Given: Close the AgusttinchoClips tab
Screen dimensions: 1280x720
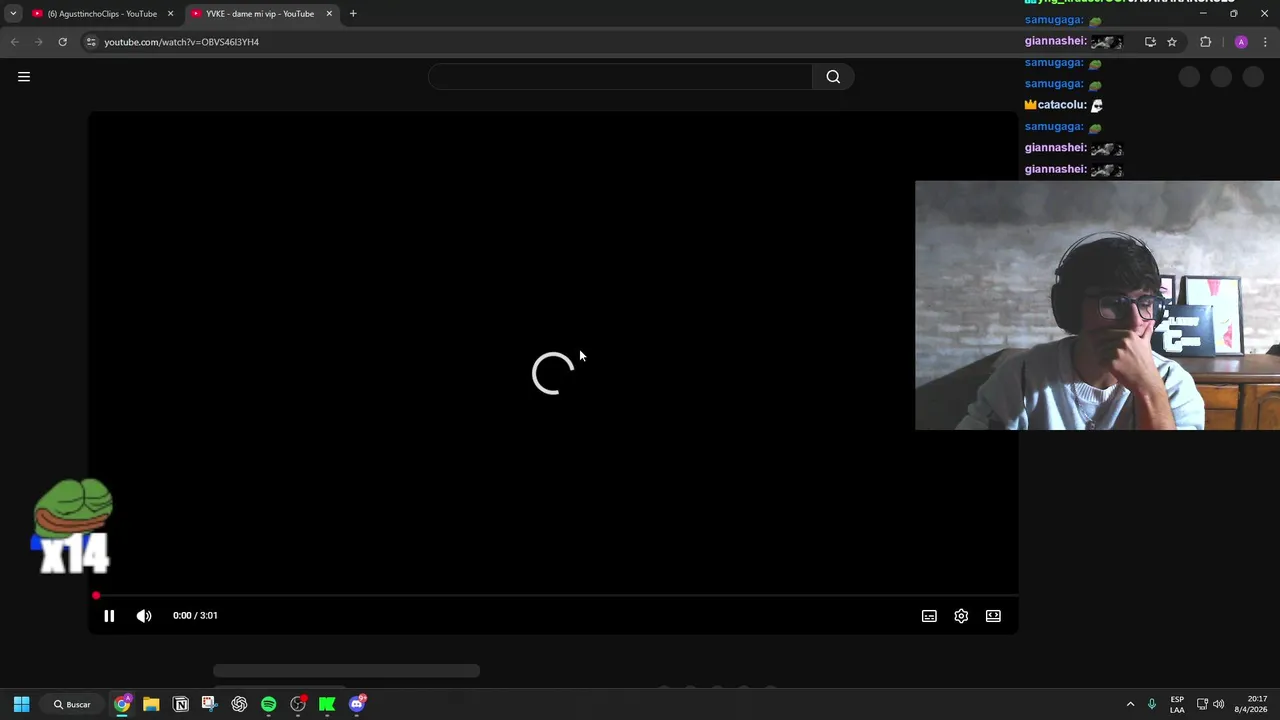Looking at the screenshot, I should point(170,14).
